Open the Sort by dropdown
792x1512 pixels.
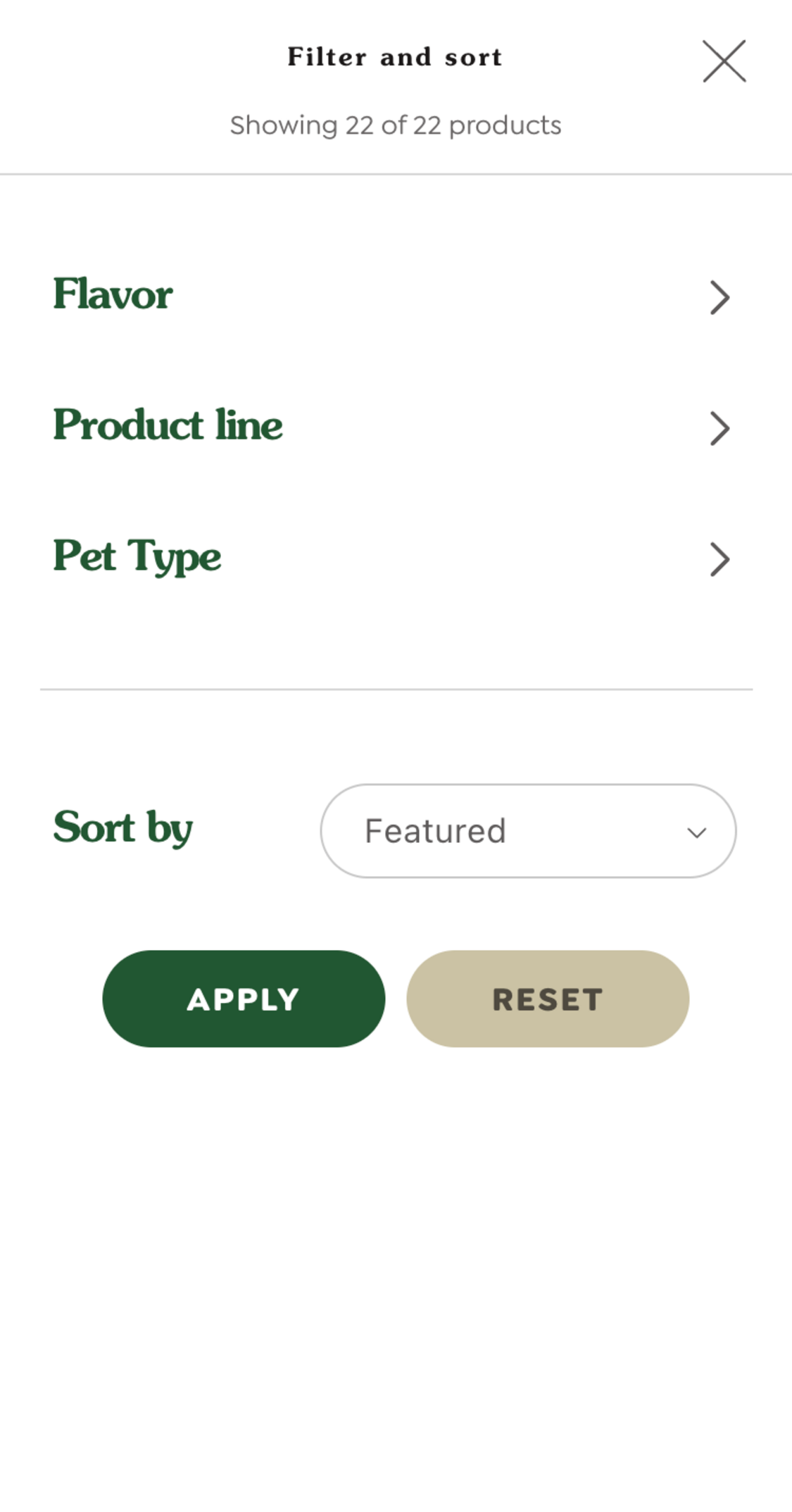pos(528,830)
